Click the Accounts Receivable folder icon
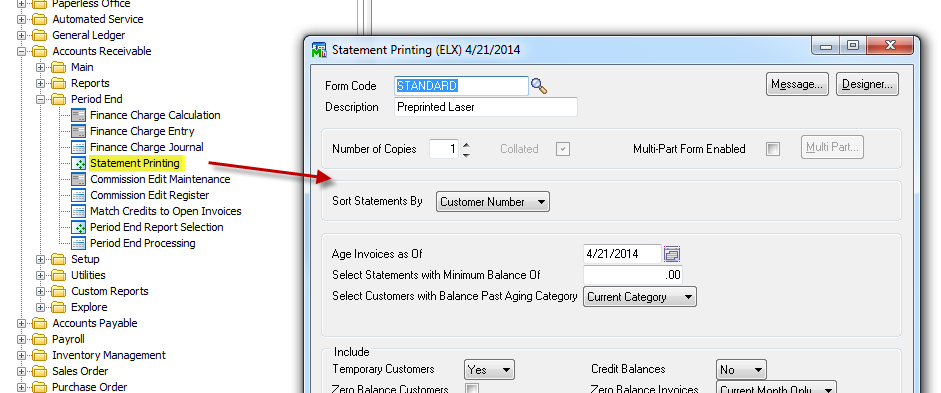Screen dimensions: 941x393 (40, 51)
